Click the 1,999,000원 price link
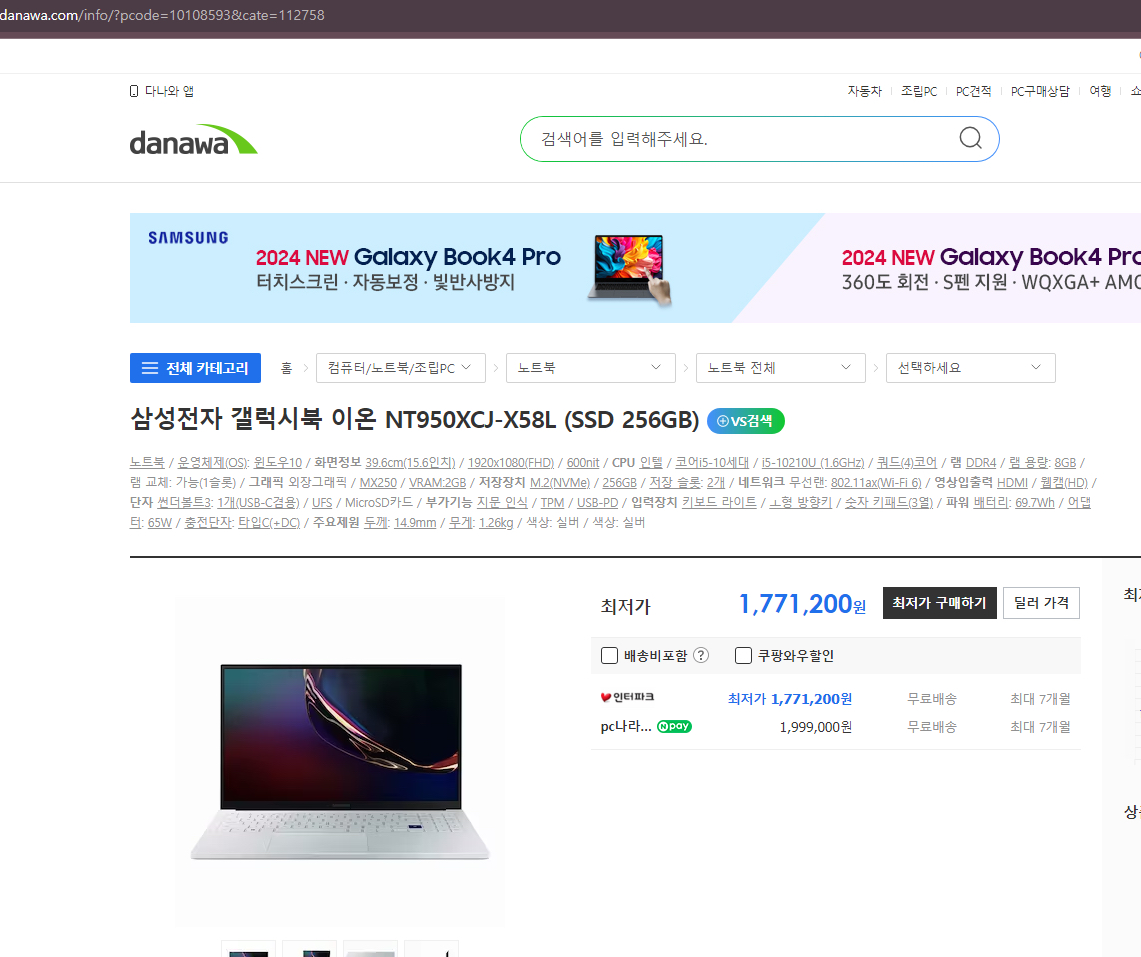 pyautogui.click(x=816, y=727)
